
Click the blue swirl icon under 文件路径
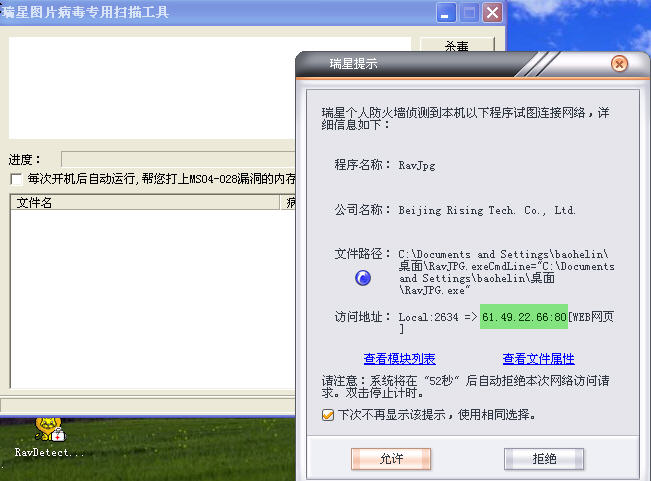click(x=363, y=278)
